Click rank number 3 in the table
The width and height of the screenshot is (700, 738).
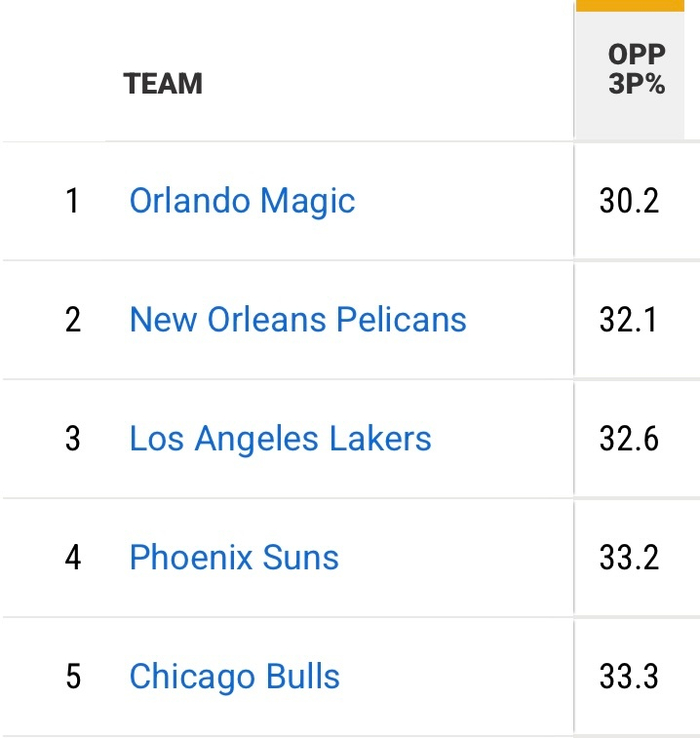coord(72,439)
